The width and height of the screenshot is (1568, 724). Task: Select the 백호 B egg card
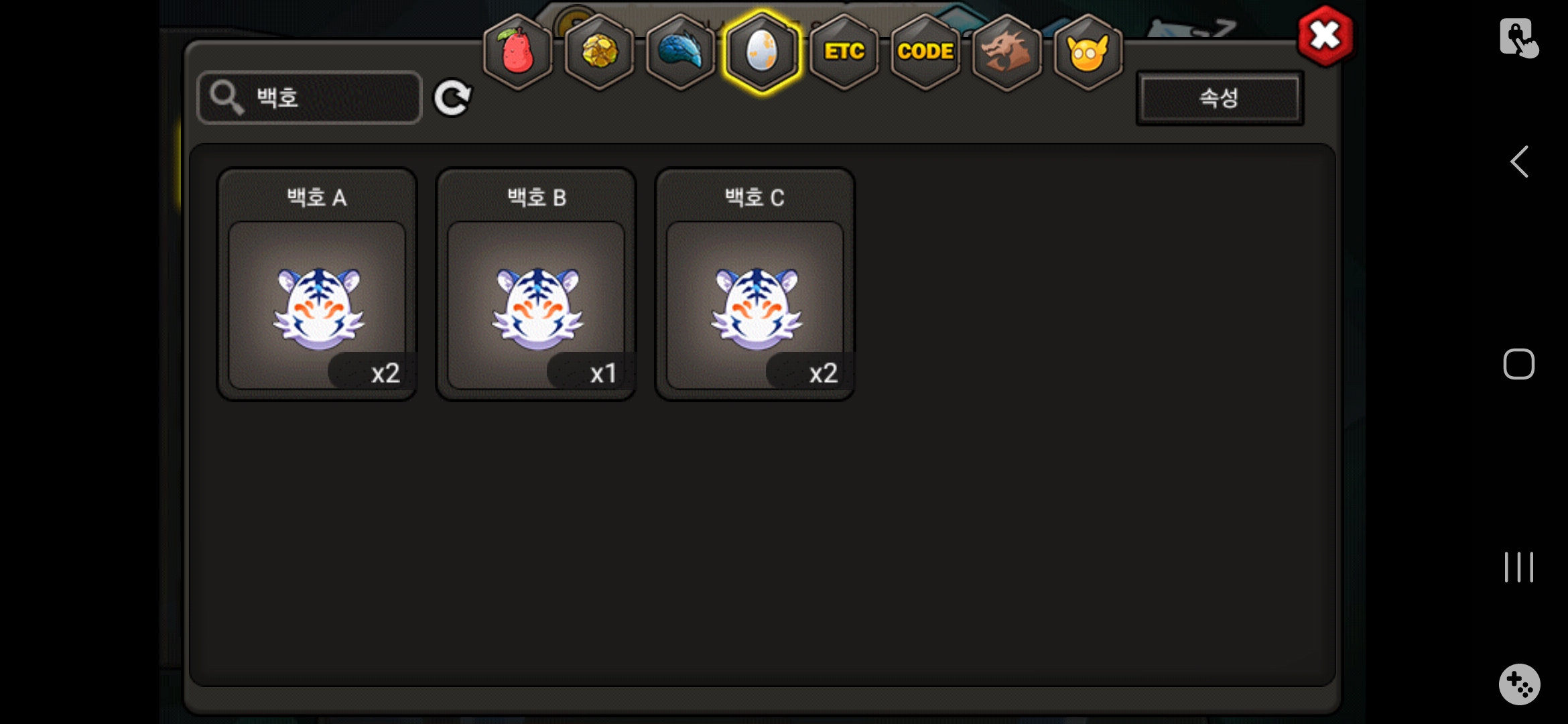pyautogui.click(x=536, y=284)
